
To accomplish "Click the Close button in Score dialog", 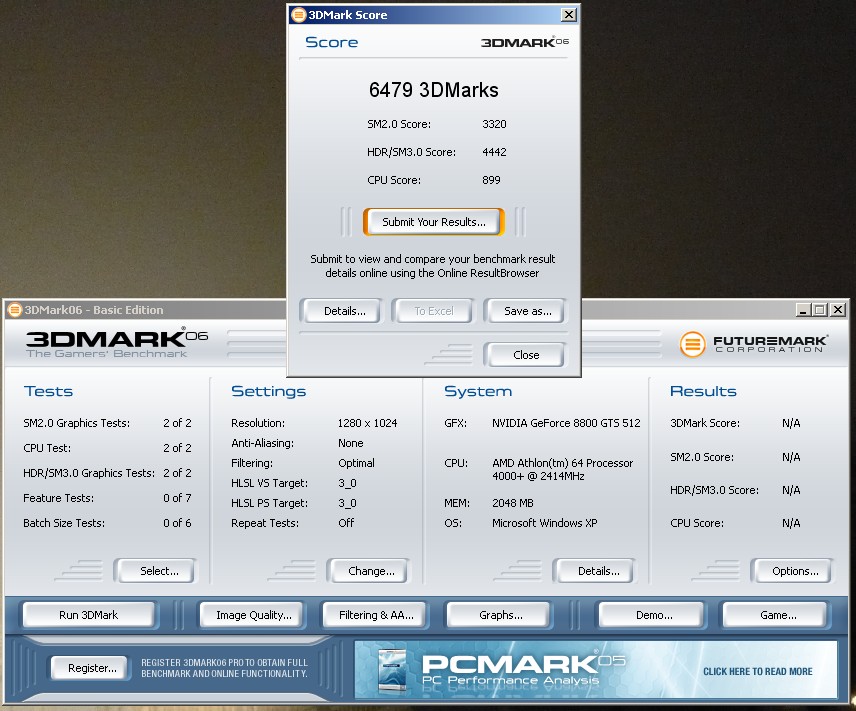I will click(526, 355).
